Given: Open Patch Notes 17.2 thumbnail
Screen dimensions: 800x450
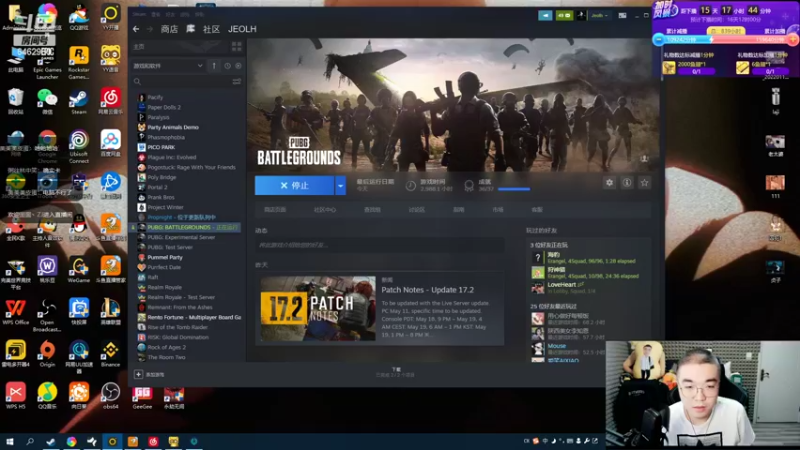Looking at the screenshot, I should (318, 309).
